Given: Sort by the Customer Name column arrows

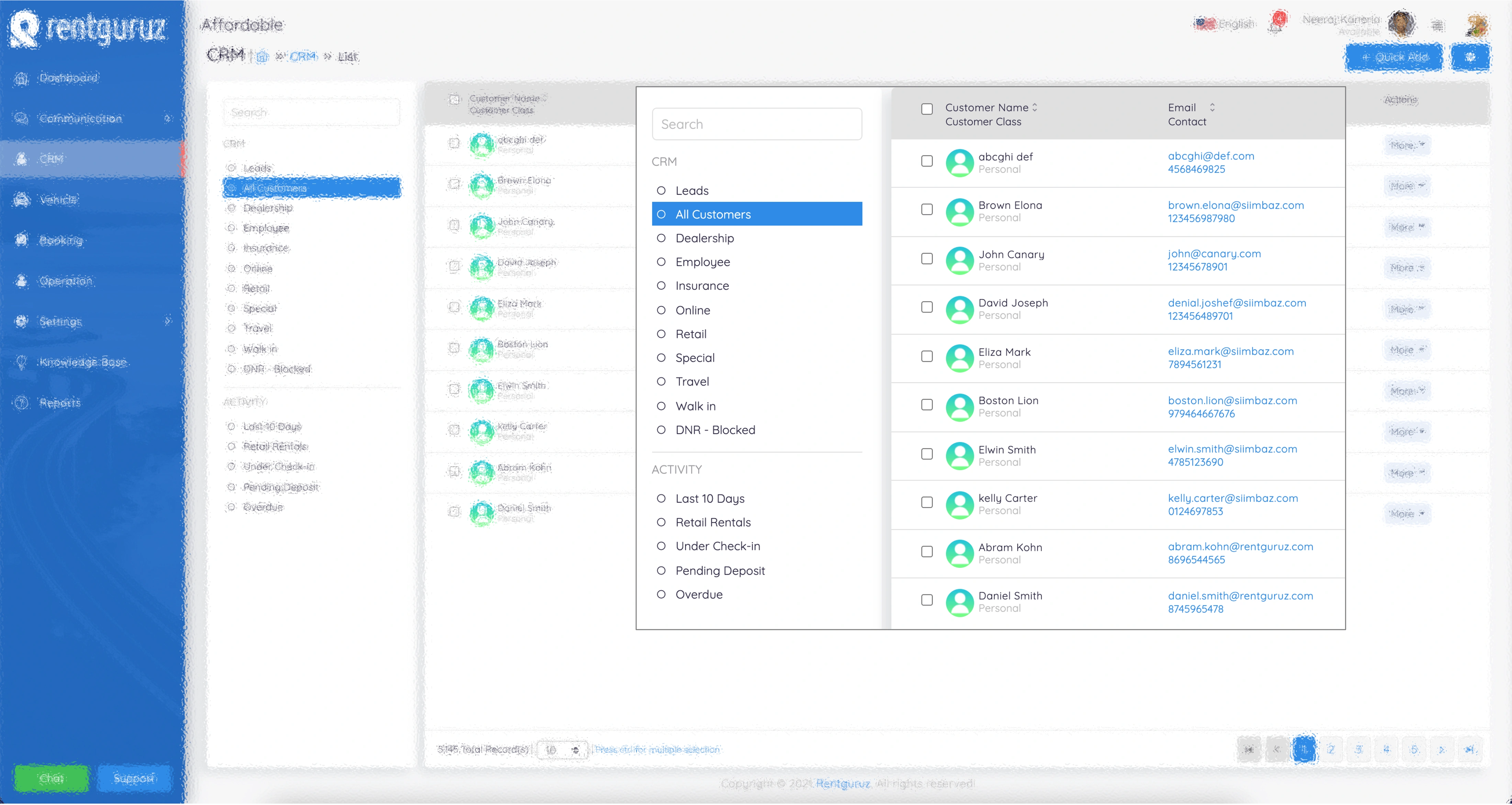Looking at the screenshot, I should point(1035,108).
